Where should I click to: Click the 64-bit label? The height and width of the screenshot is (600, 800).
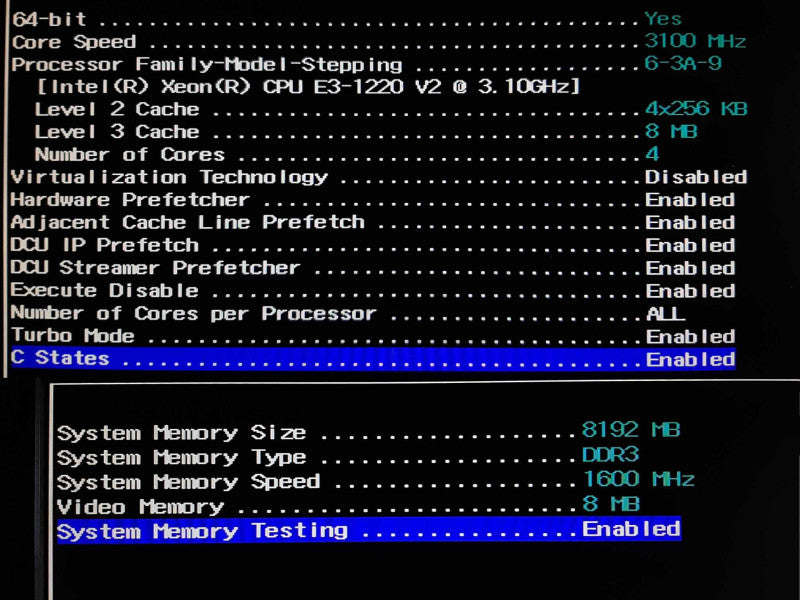(49, 19)
